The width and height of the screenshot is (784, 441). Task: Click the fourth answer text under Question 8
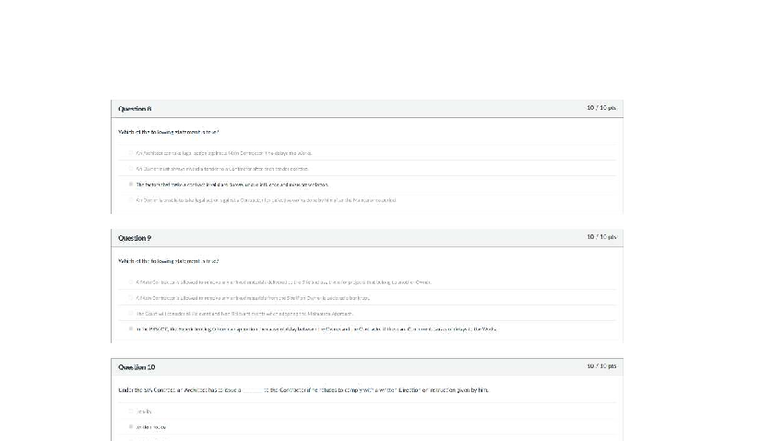(x=266, y=200)
